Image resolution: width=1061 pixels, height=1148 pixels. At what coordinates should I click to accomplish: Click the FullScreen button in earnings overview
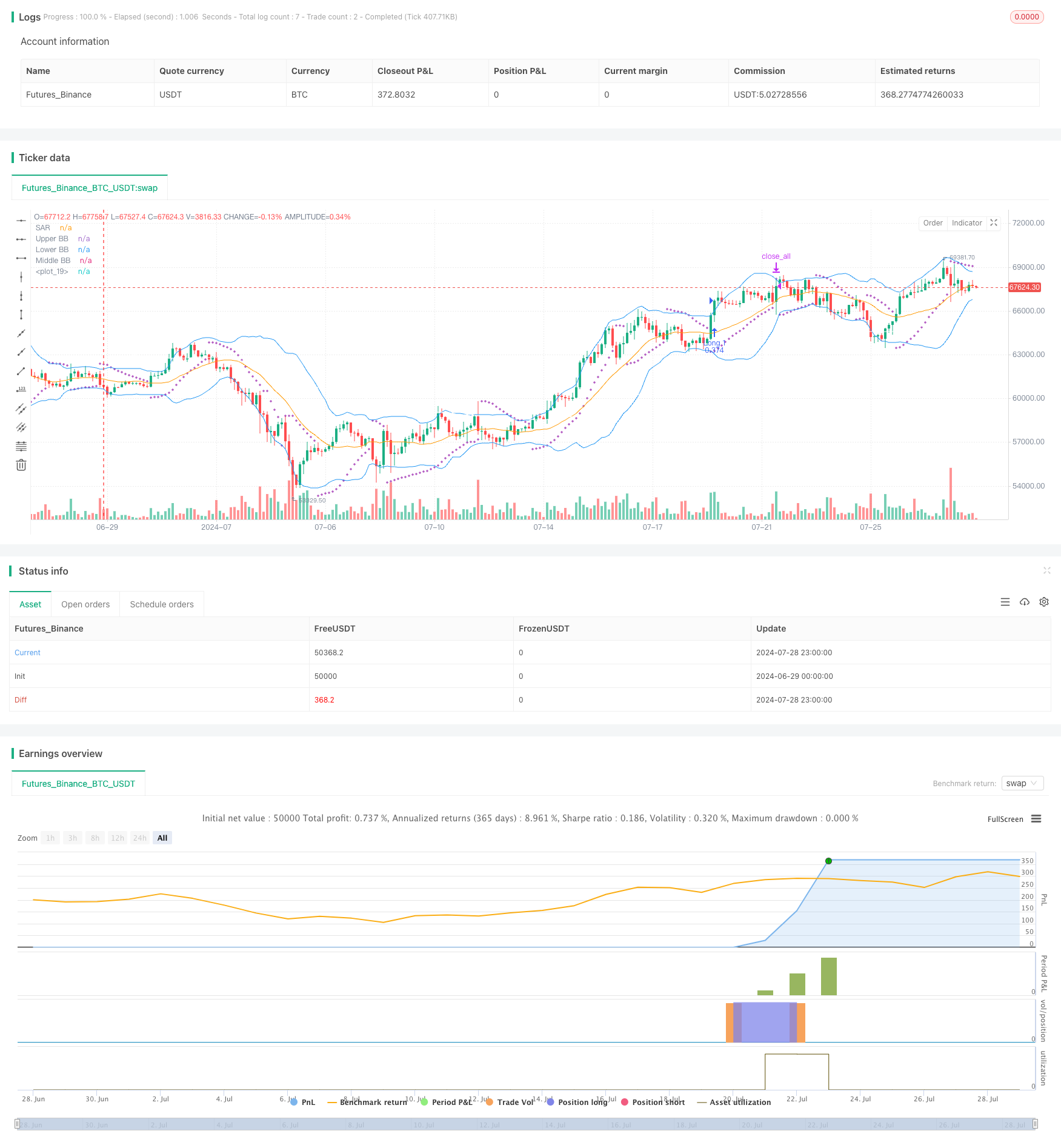[1005, 819]
